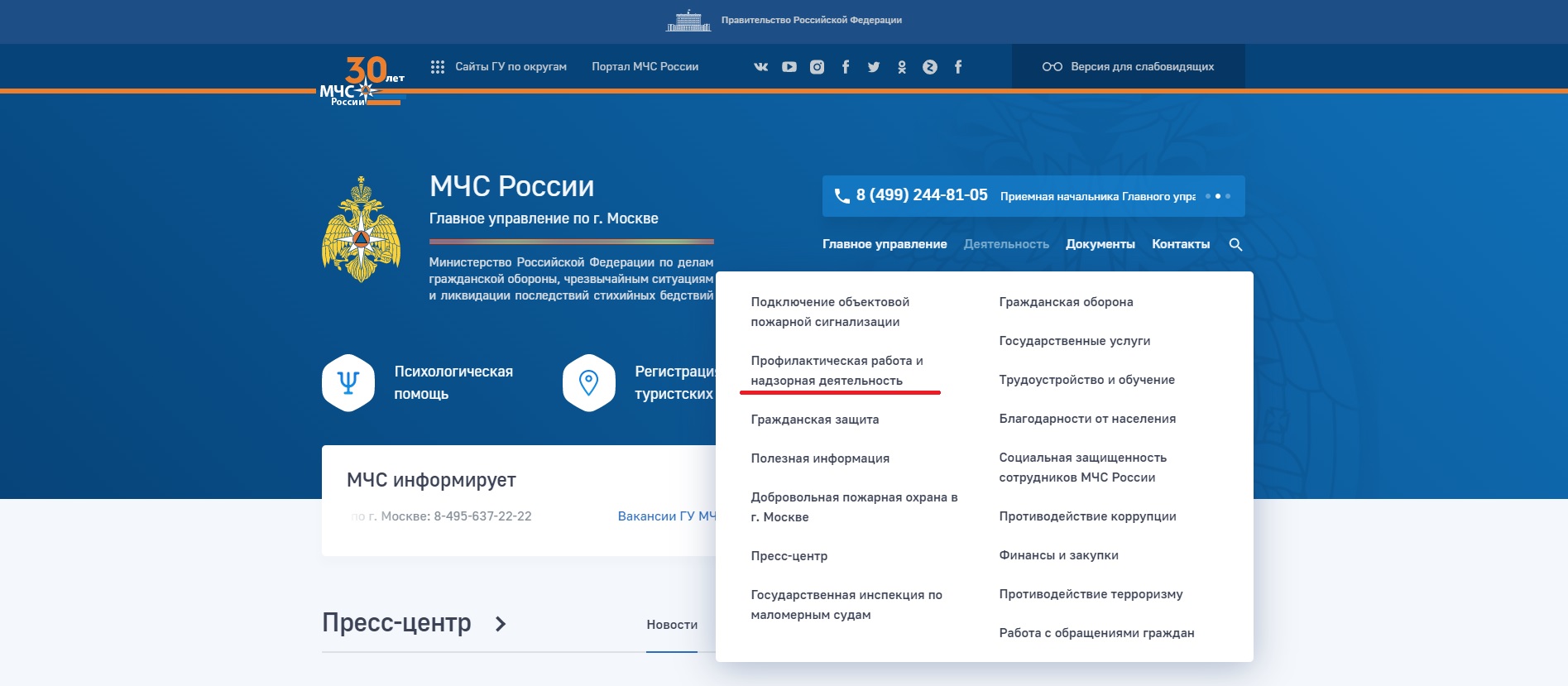Select Благодарности от населения entry
This screenshot has height=686, width=1568.
[x=1087, y=419]
